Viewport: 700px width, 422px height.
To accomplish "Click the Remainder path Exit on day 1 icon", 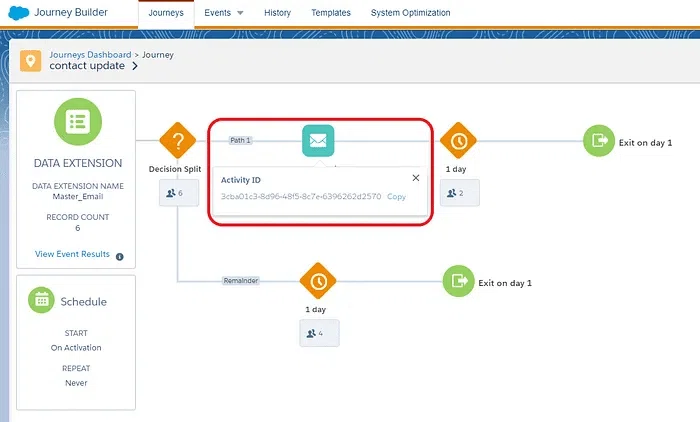I will [x=458, y=281].
